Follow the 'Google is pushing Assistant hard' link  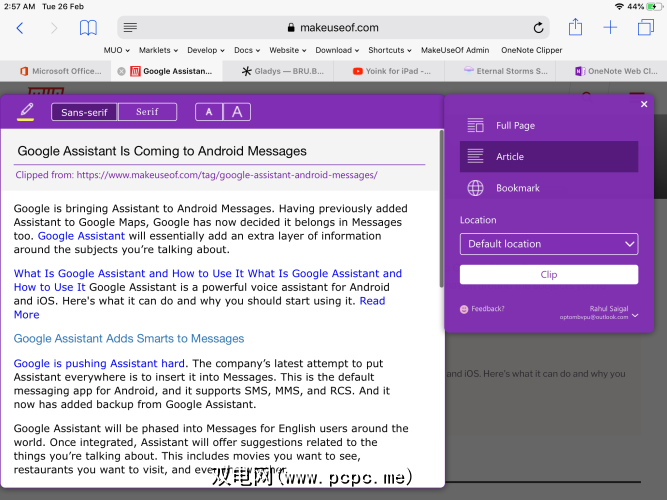(x=99, y=364)
